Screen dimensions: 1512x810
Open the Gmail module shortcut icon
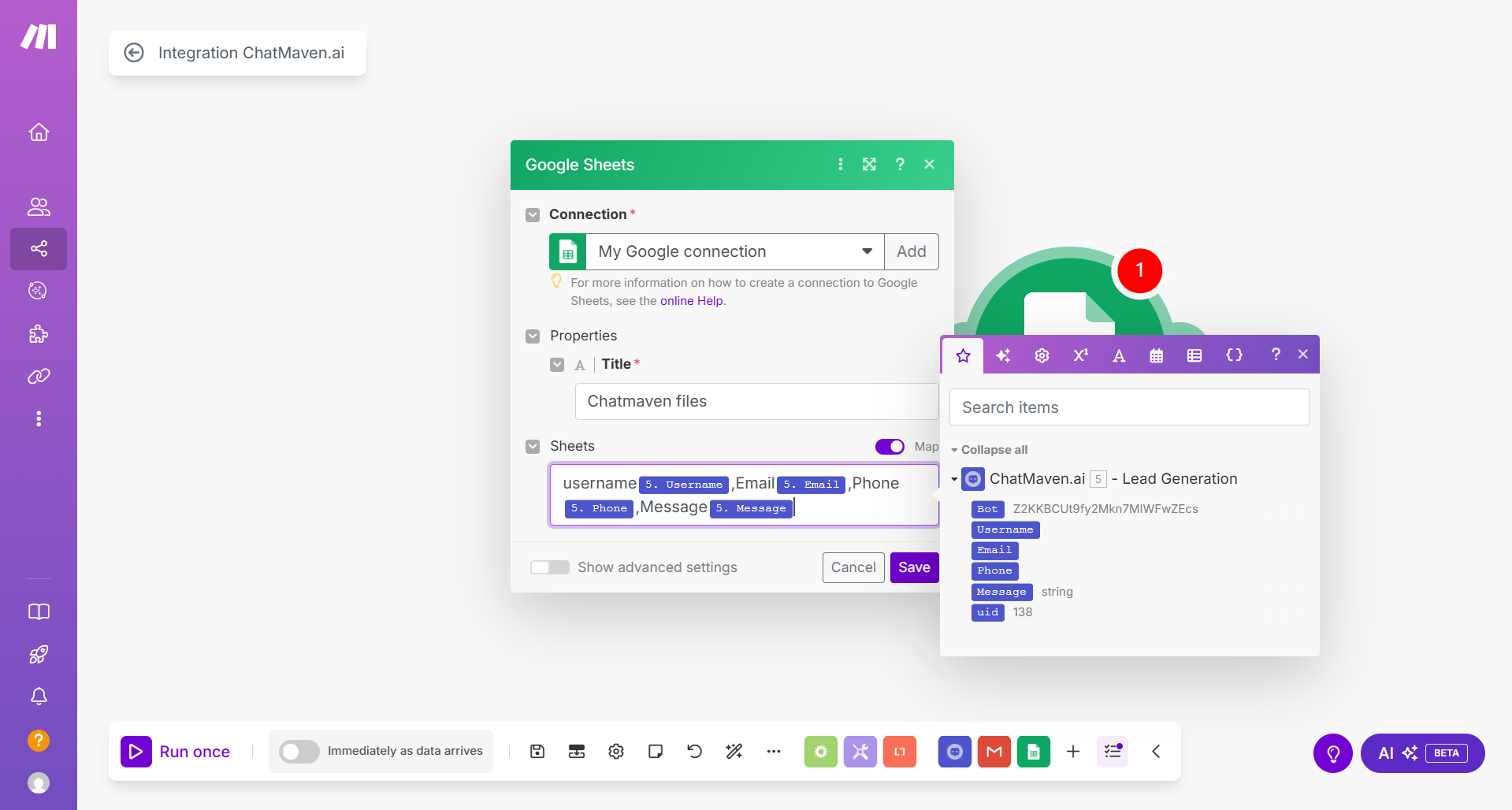994,752
